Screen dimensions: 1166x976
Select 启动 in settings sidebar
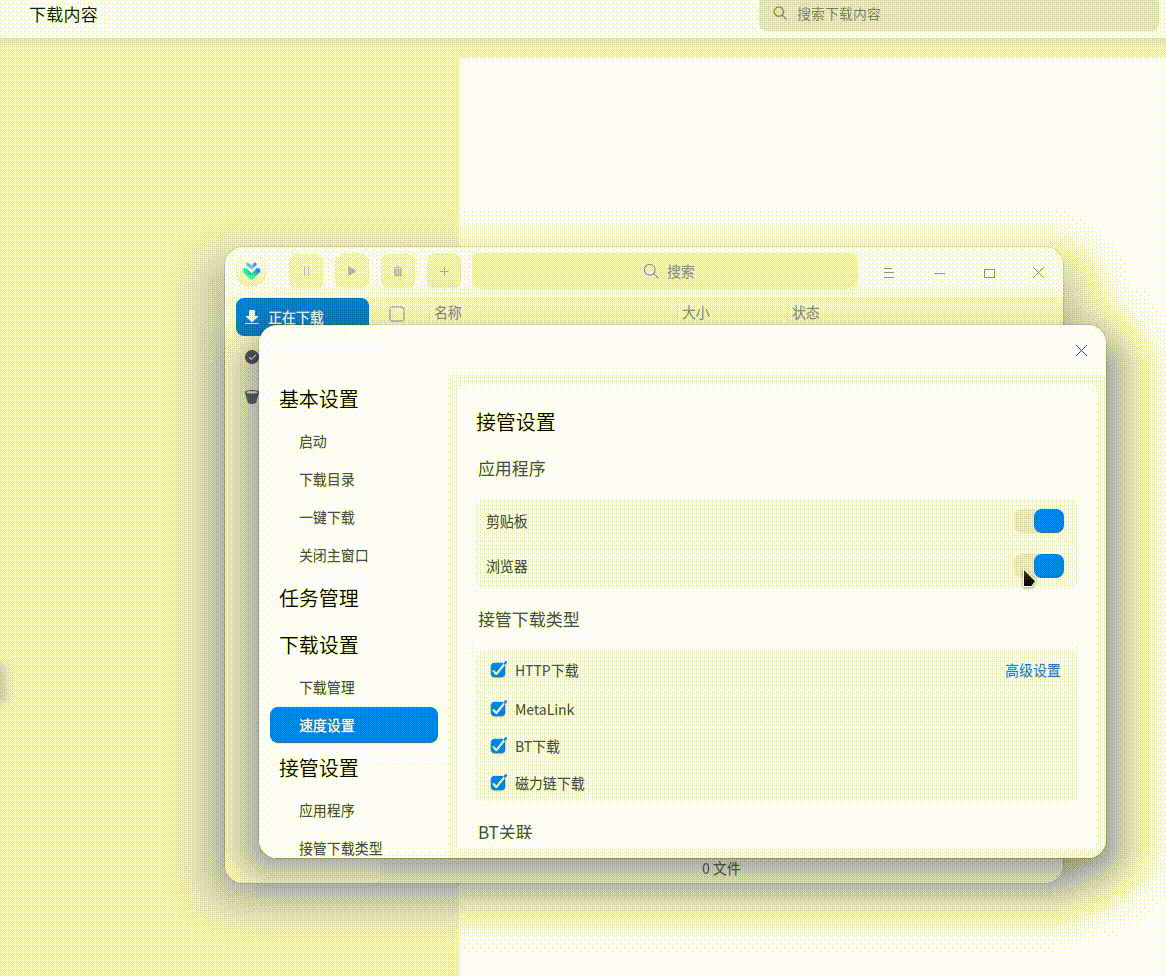click(x=313, y=442)
